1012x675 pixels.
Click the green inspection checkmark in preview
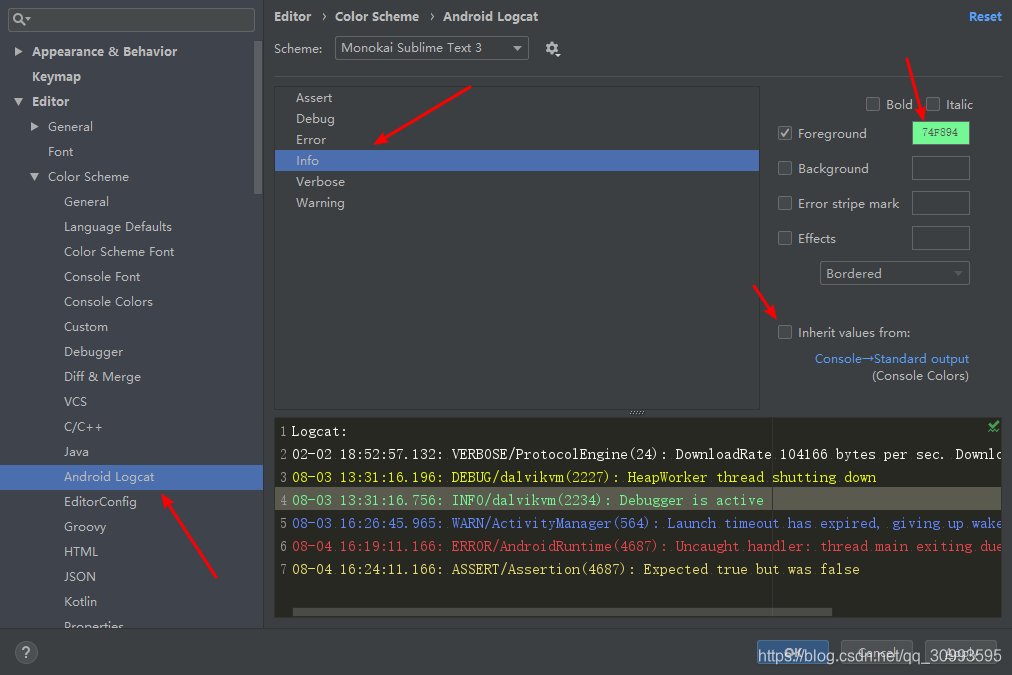[x=993, y=426]
